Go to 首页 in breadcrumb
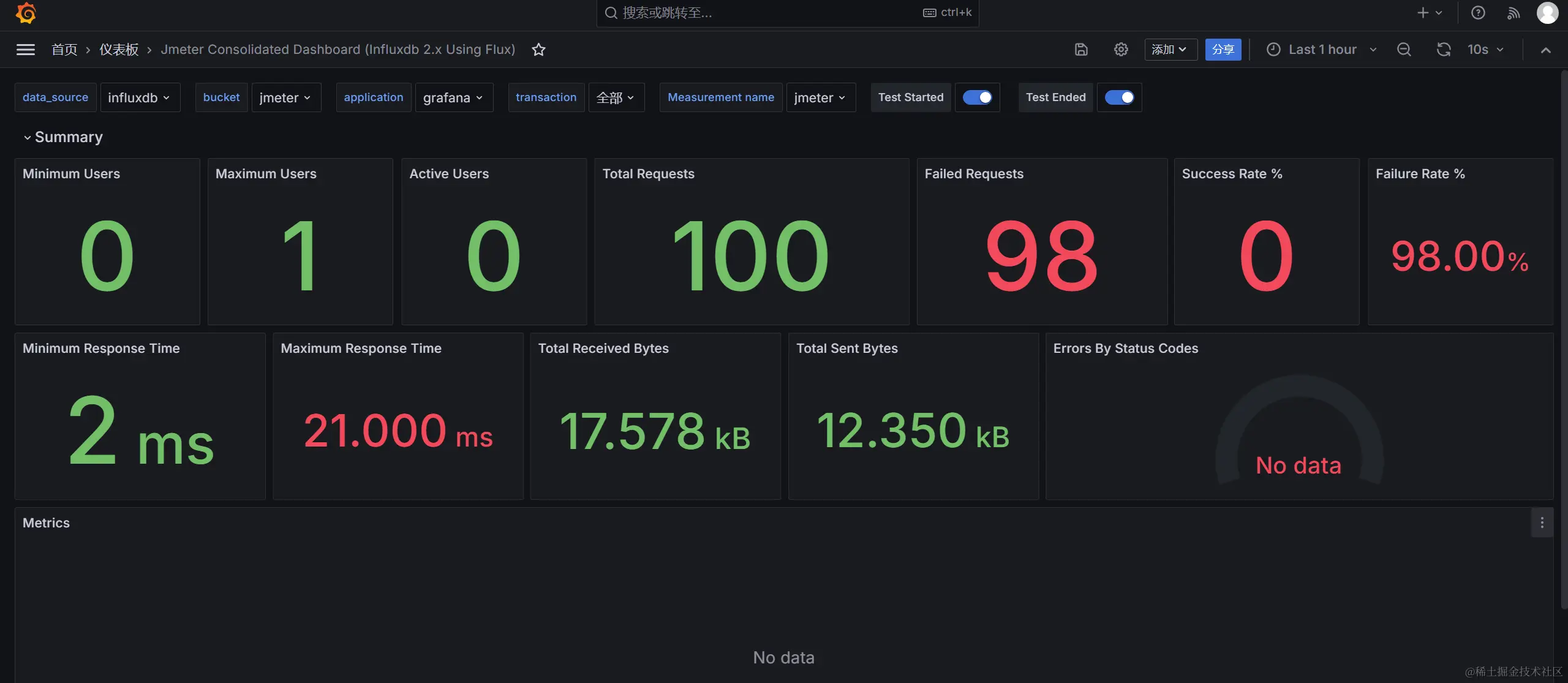Image resolution: width=1568 pixels, height=683 pixels. pyautogui.click(x=64, y=50)
